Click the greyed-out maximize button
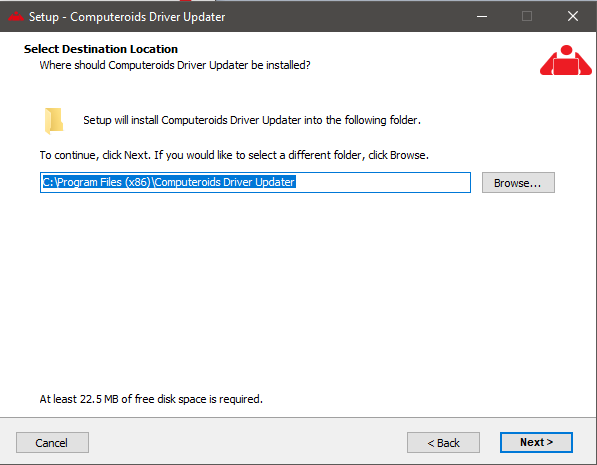The width and height of the screenshot is (597, 465). pyautogui.click(x=527, y=16)
